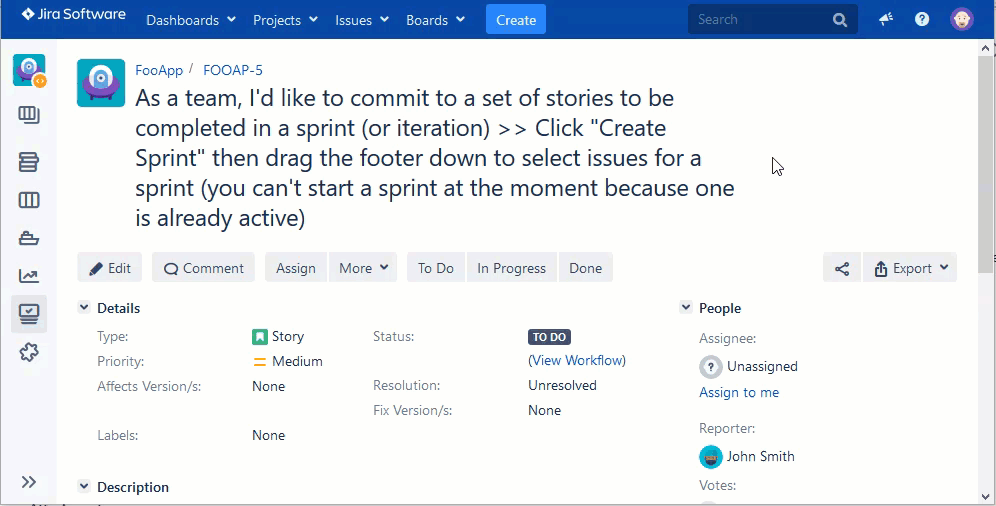996x506 pixels.
Task: Click the Search input field
Action: [760, 20]
